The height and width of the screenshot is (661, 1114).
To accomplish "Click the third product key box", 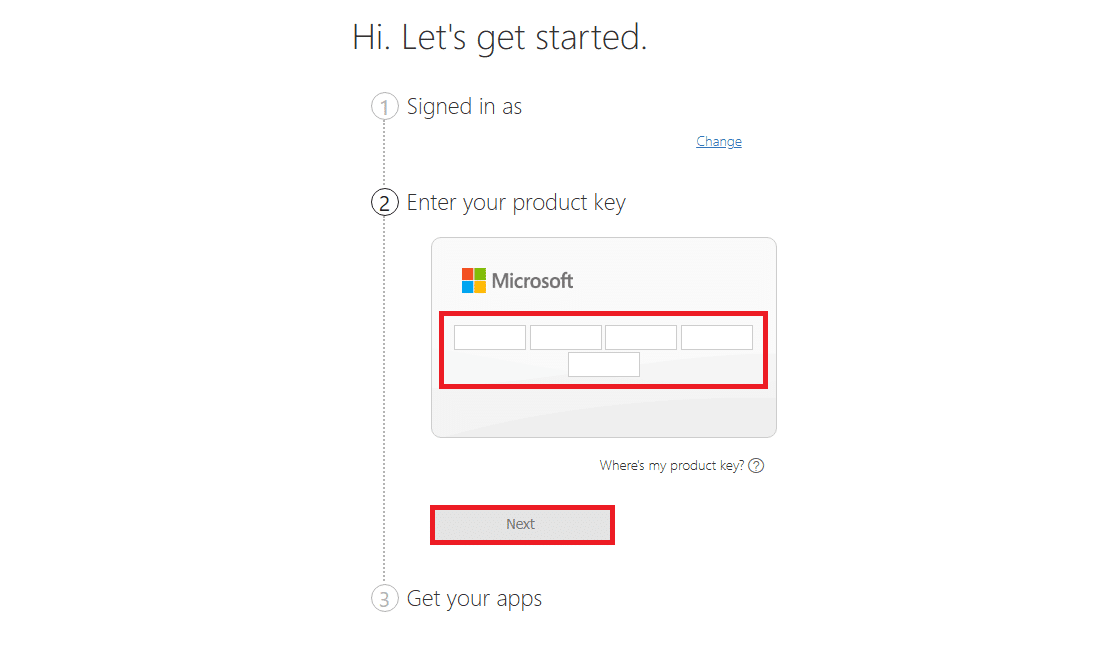I will tap(641, 338).
